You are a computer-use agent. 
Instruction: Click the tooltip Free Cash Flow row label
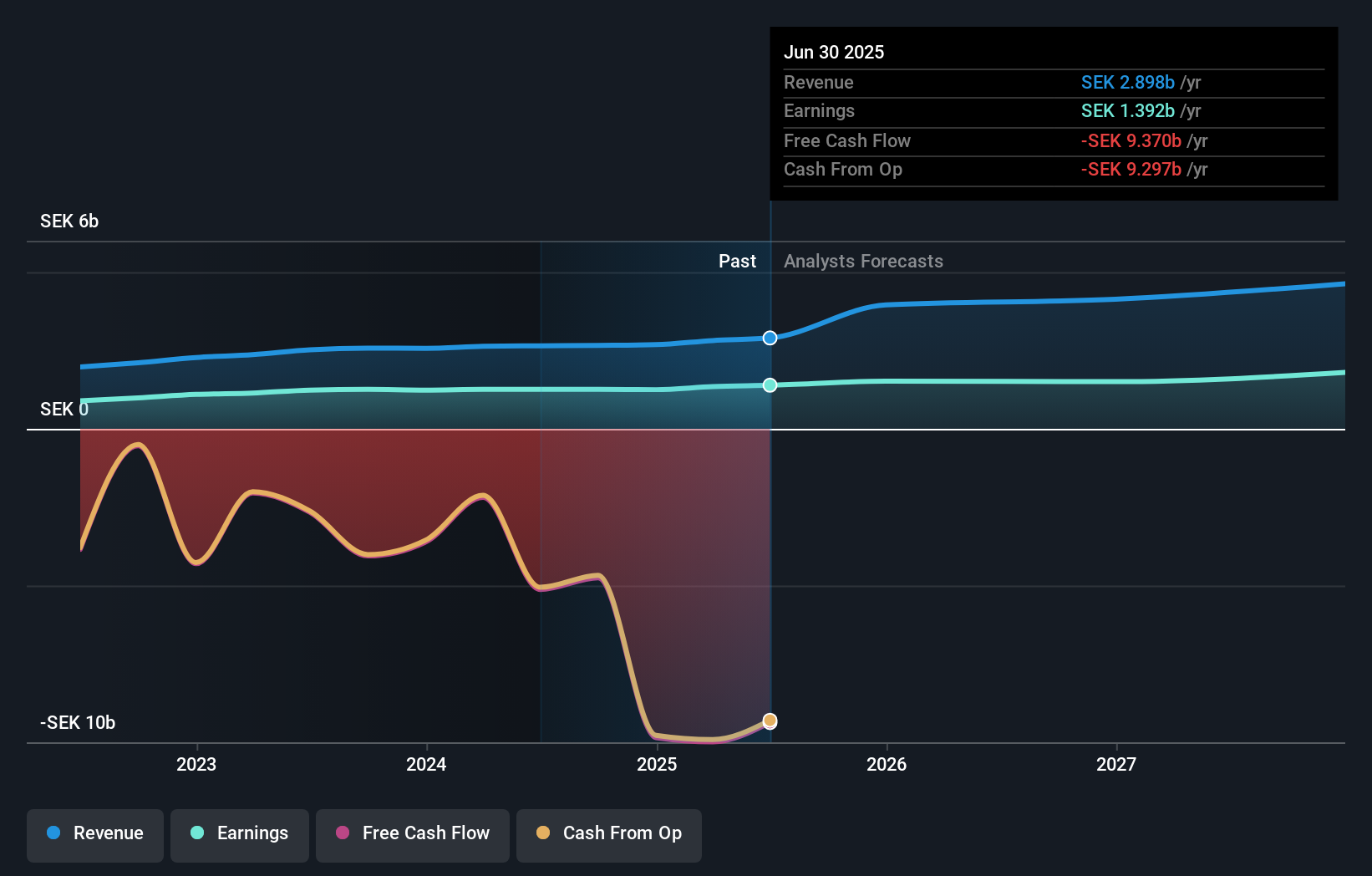click(x=847, y=141)
